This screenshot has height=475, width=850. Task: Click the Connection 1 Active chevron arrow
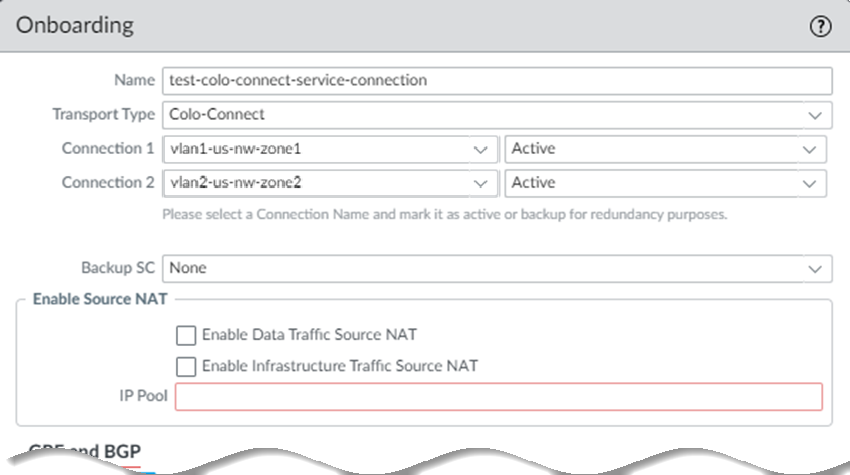point(809,149)
